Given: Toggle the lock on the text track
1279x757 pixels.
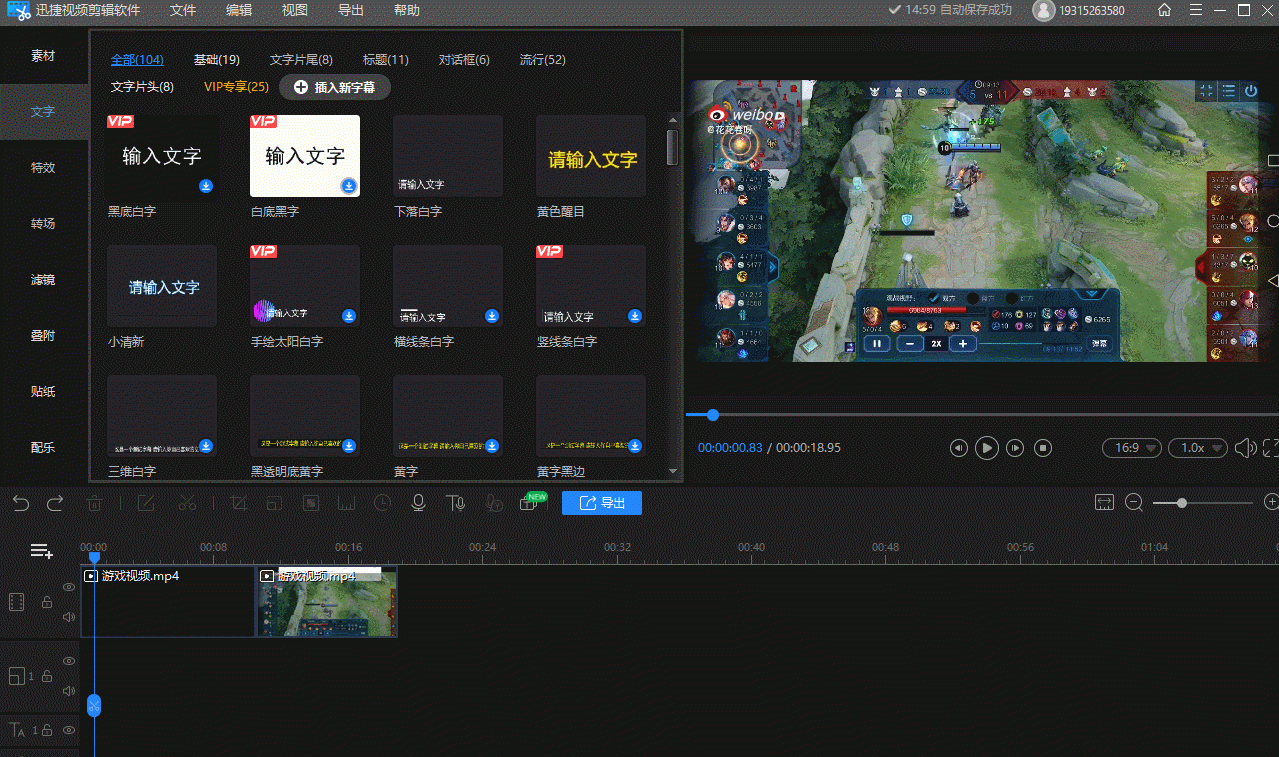Looking at the screenshot, I should click(x=46, y=730).
